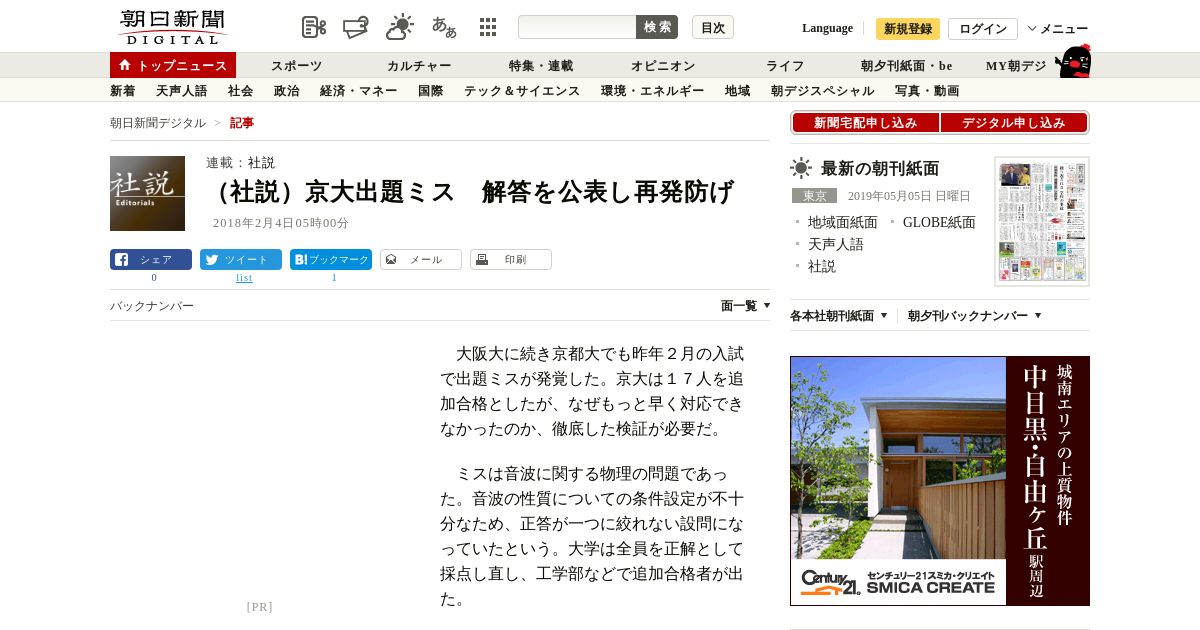
Task: Click the 中目黒・自由ヶ丘 real estate ad banner
Action: pos(940,481)
